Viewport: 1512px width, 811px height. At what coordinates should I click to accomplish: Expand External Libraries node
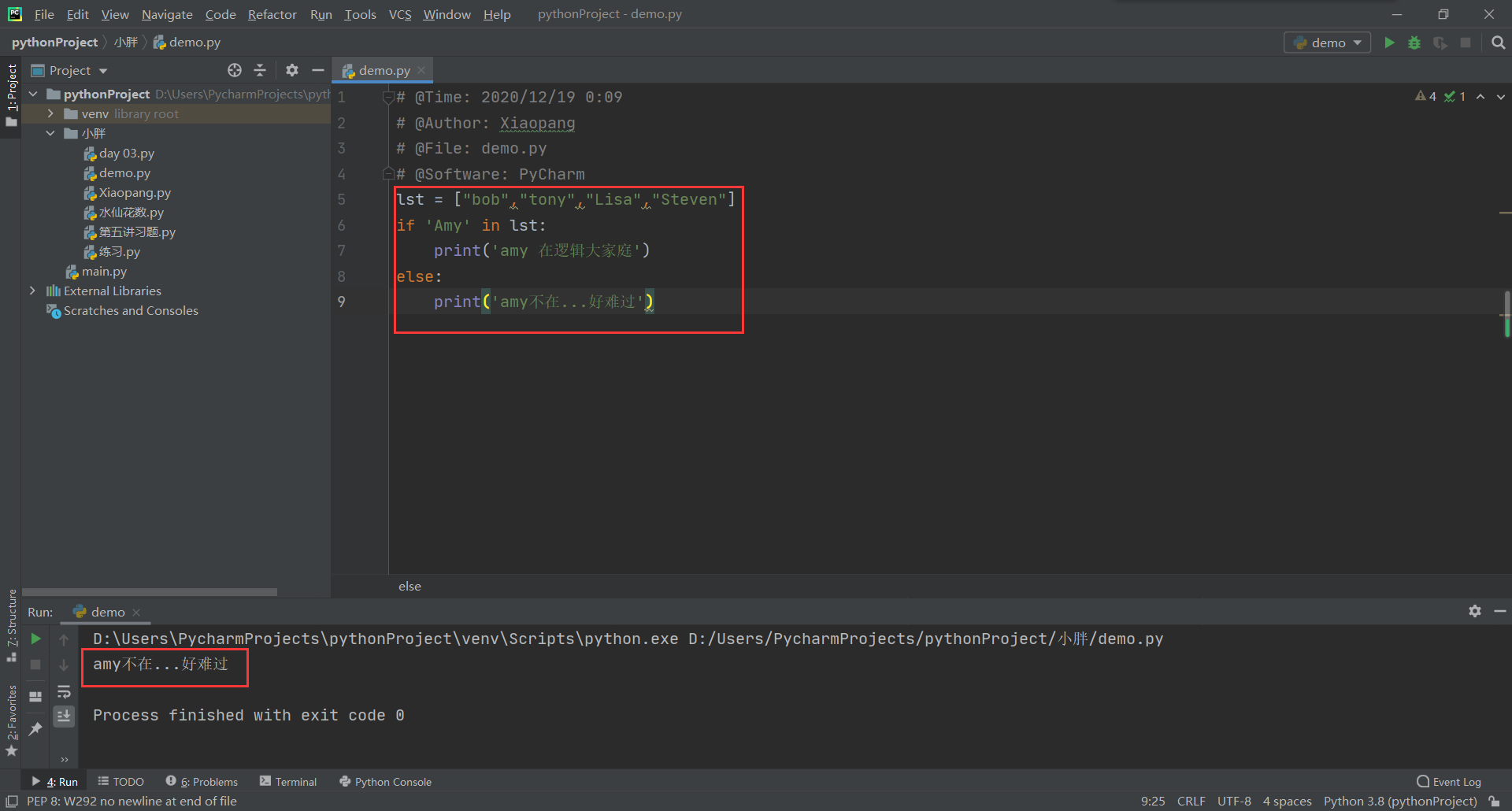coord(33,291)
